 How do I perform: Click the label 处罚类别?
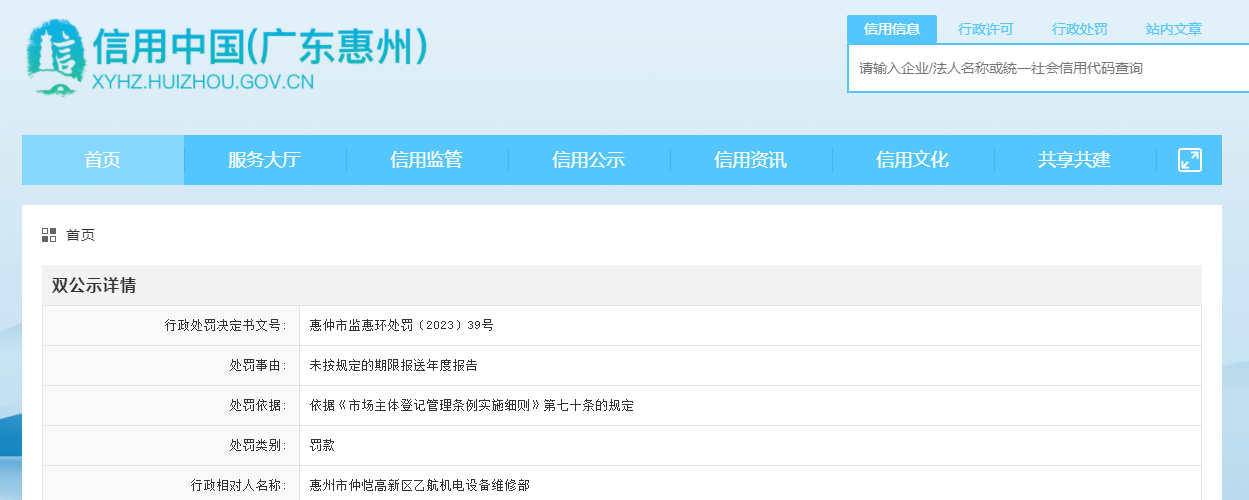click(x=258, y=445)
